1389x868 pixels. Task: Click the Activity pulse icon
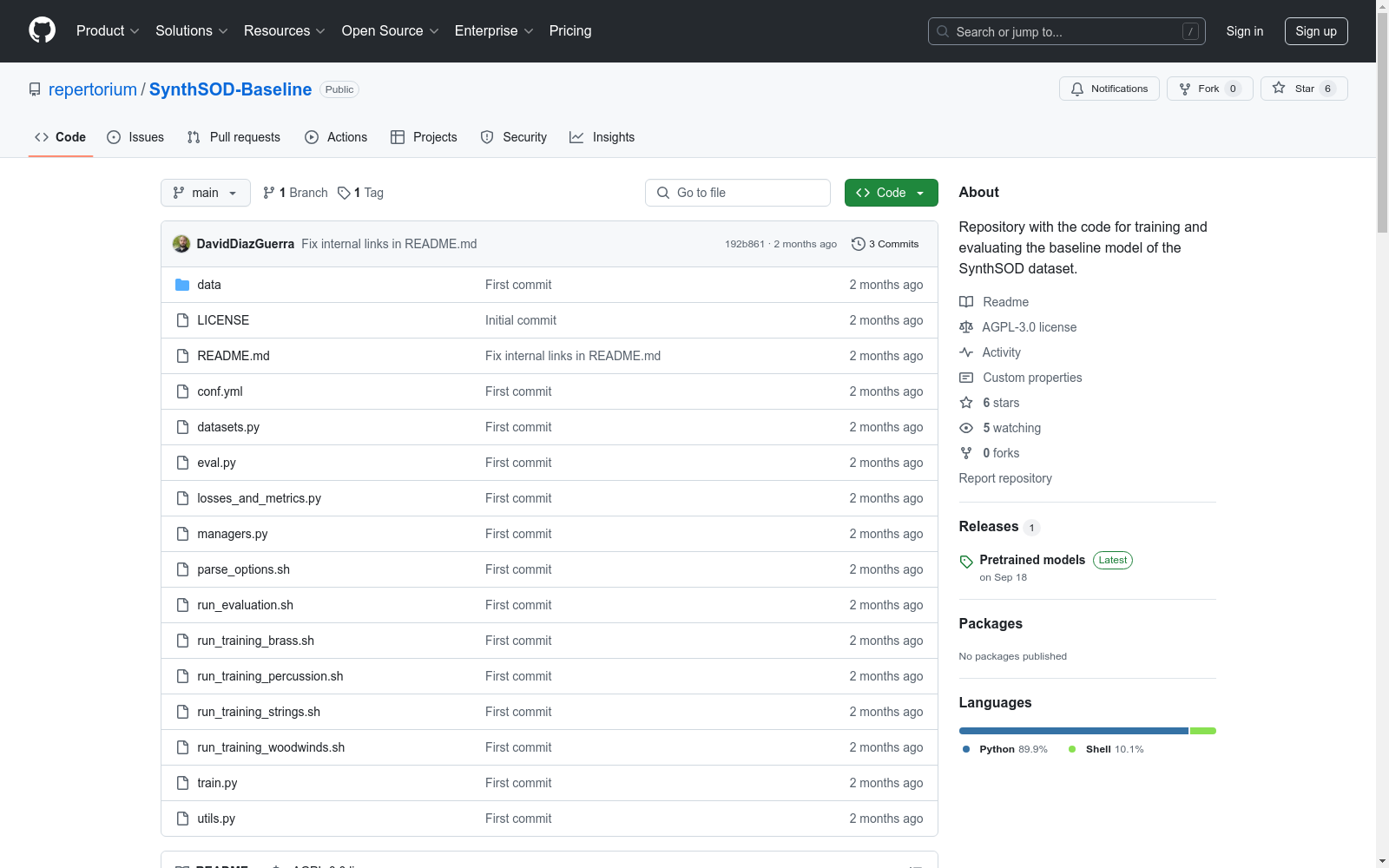pos(966,352)
